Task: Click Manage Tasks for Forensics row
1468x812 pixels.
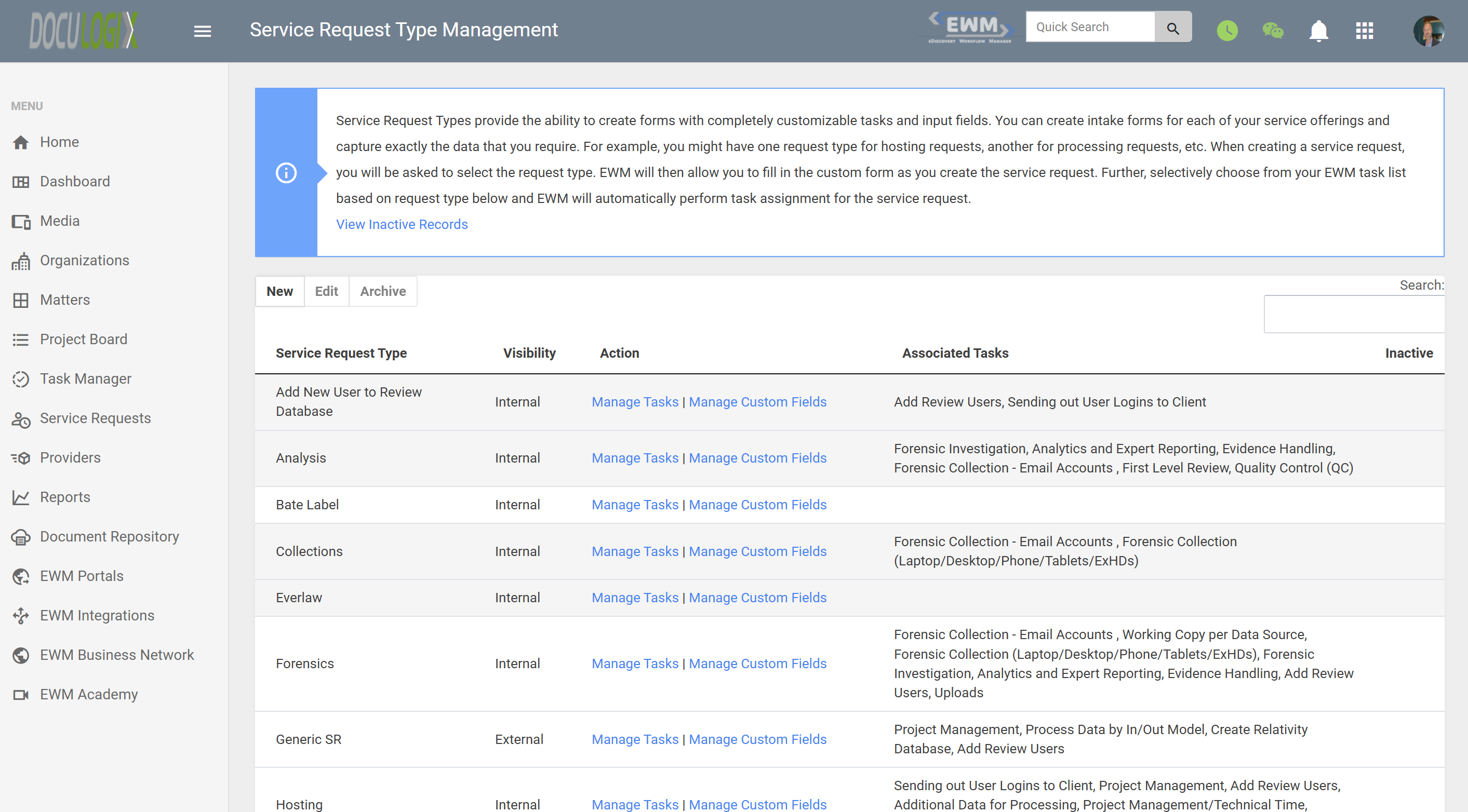Action: (x=635, y=664)
